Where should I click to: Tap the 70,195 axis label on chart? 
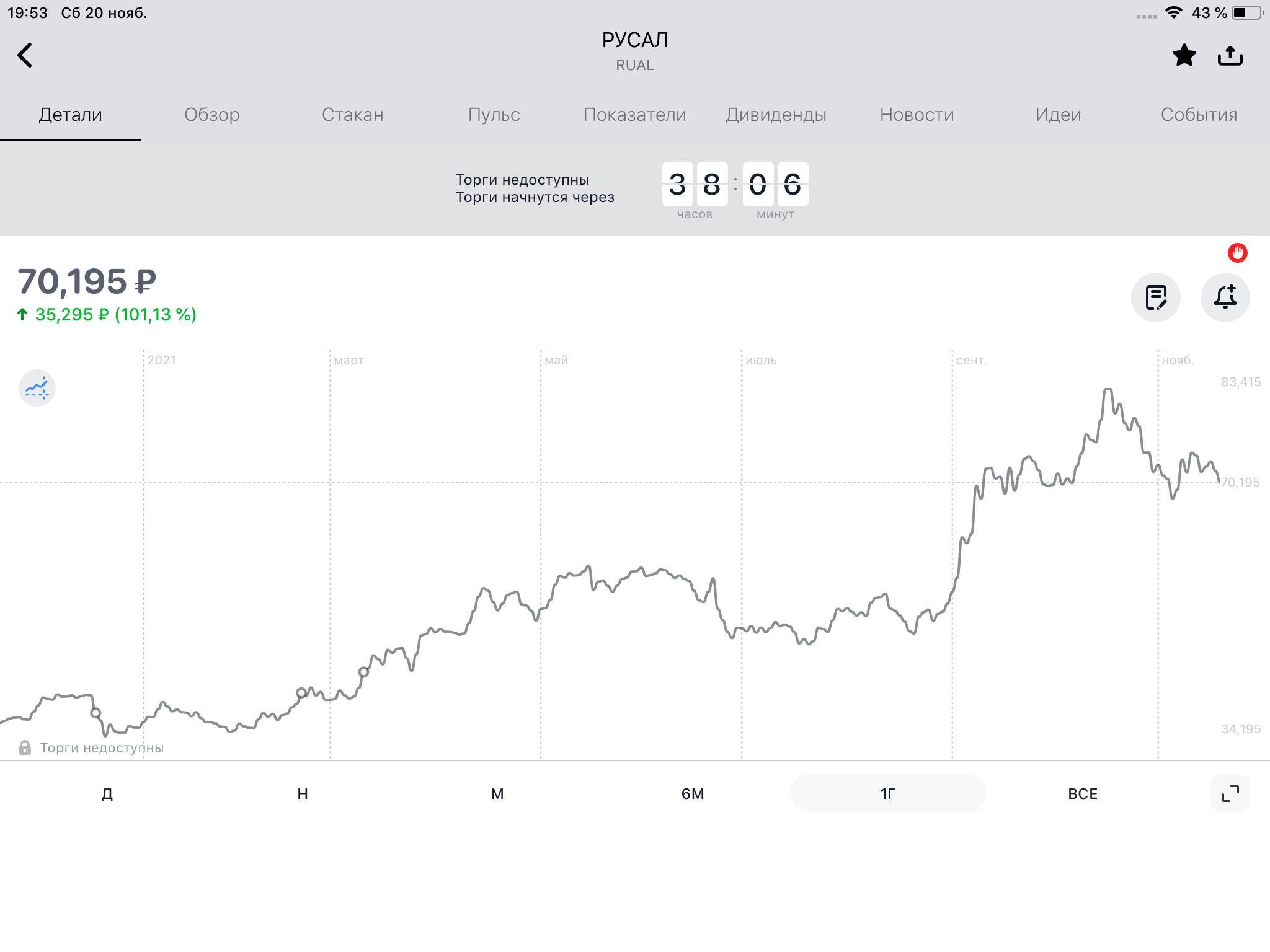point(1240,482)
